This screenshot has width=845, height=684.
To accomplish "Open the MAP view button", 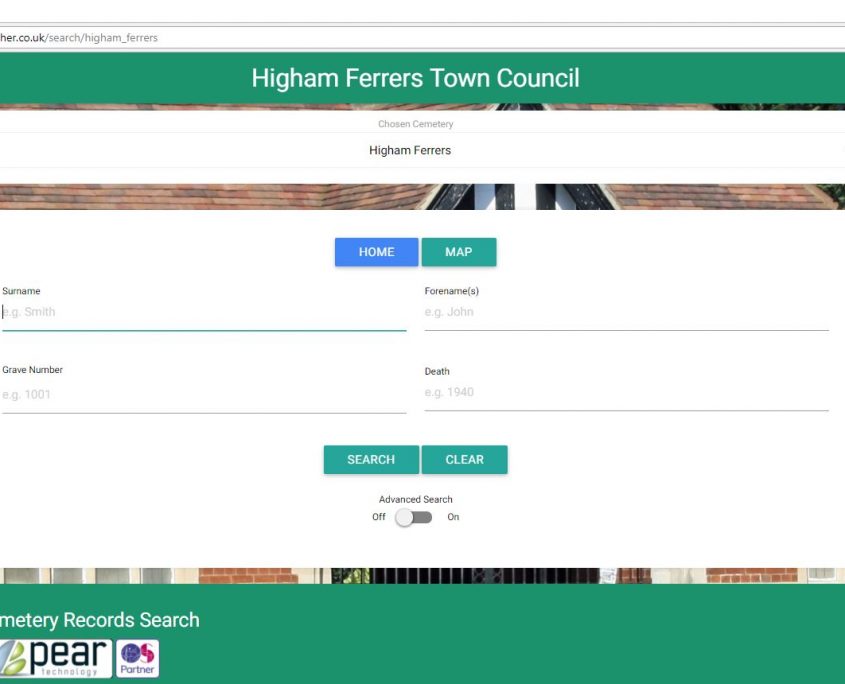I will (459, 252).
